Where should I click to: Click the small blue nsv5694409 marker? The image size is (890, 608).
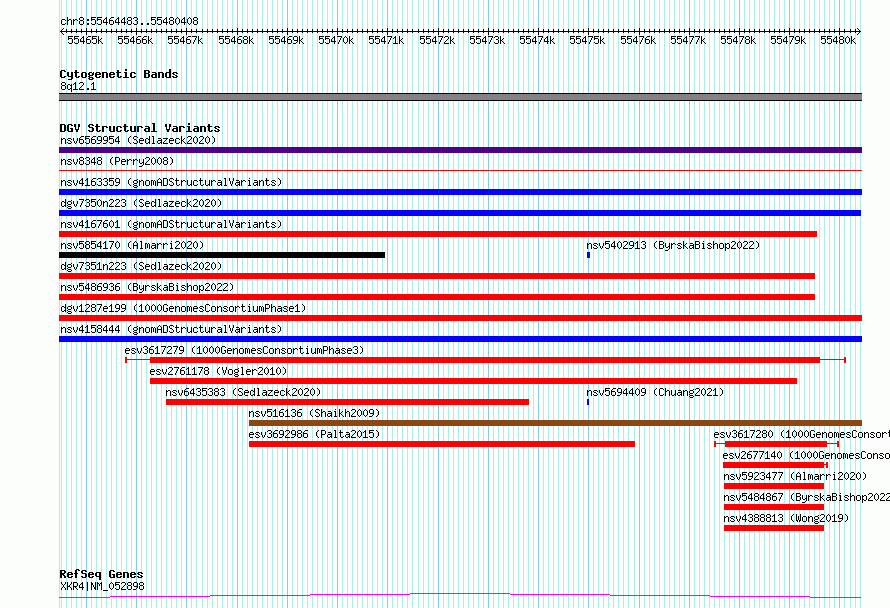pyautogui.click(x=587, y=402)
